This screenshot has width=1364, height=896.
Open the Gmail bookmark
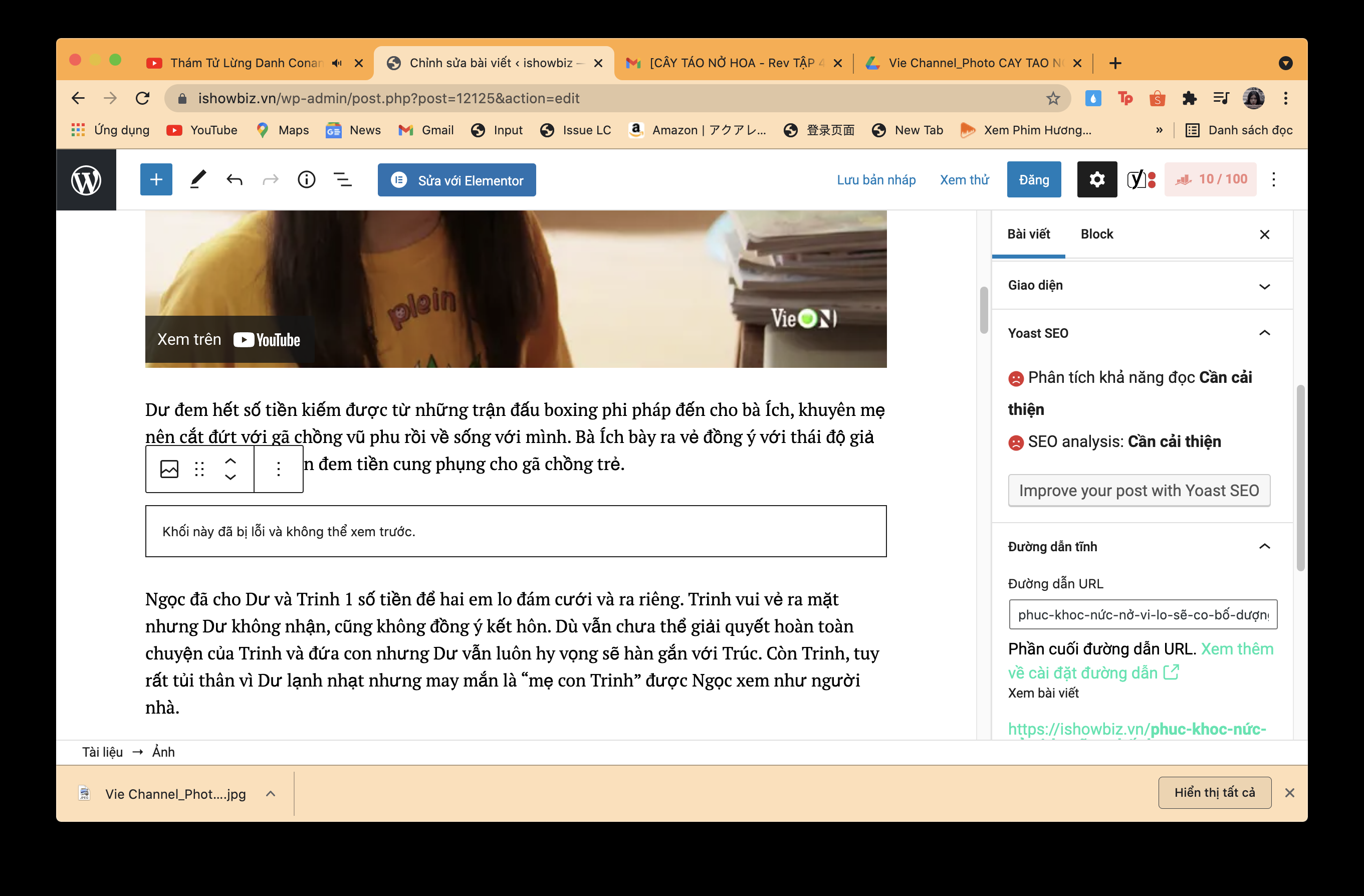pos(426,130)
